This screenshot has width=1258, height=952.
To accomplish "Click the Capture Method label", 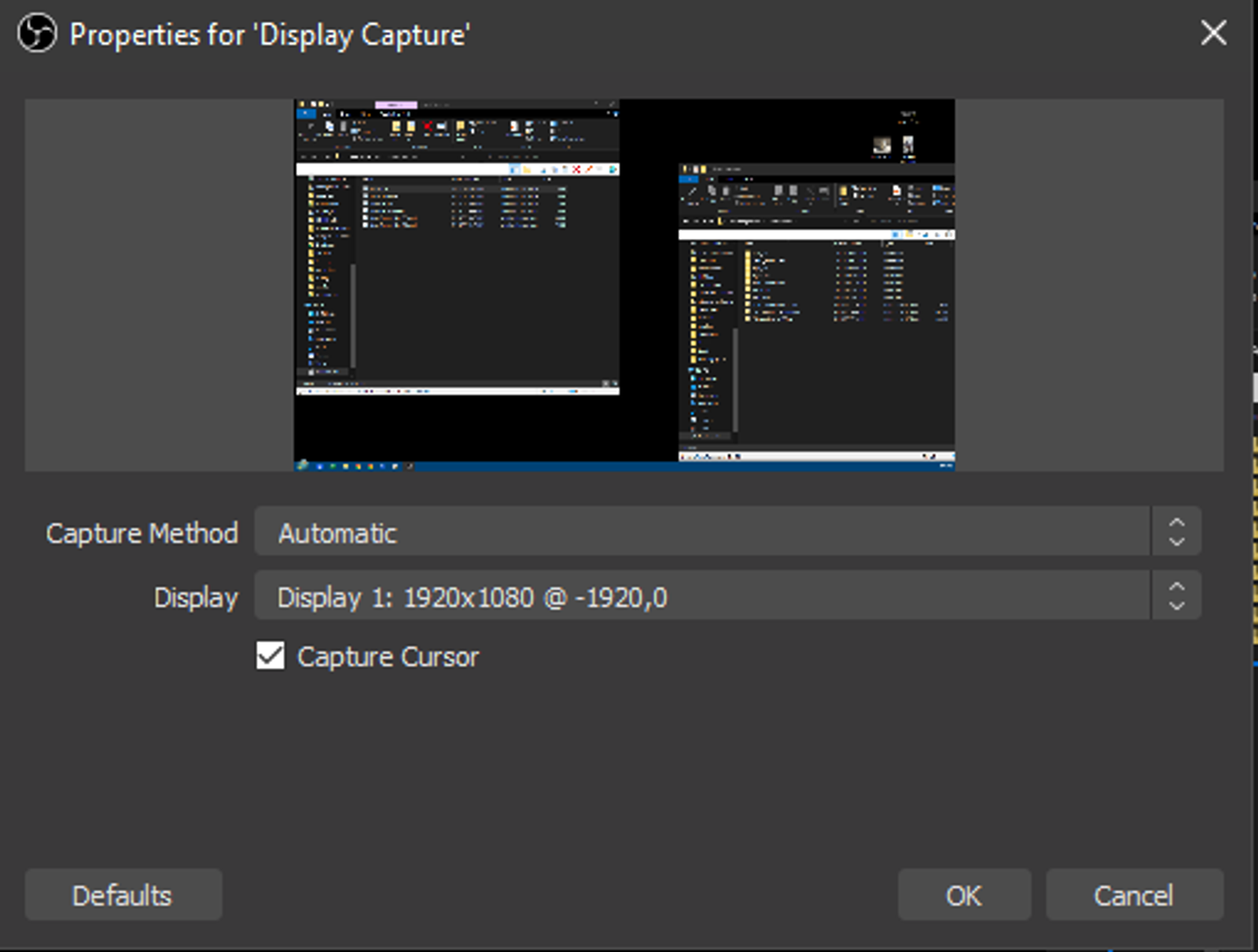I will [142, 533].
